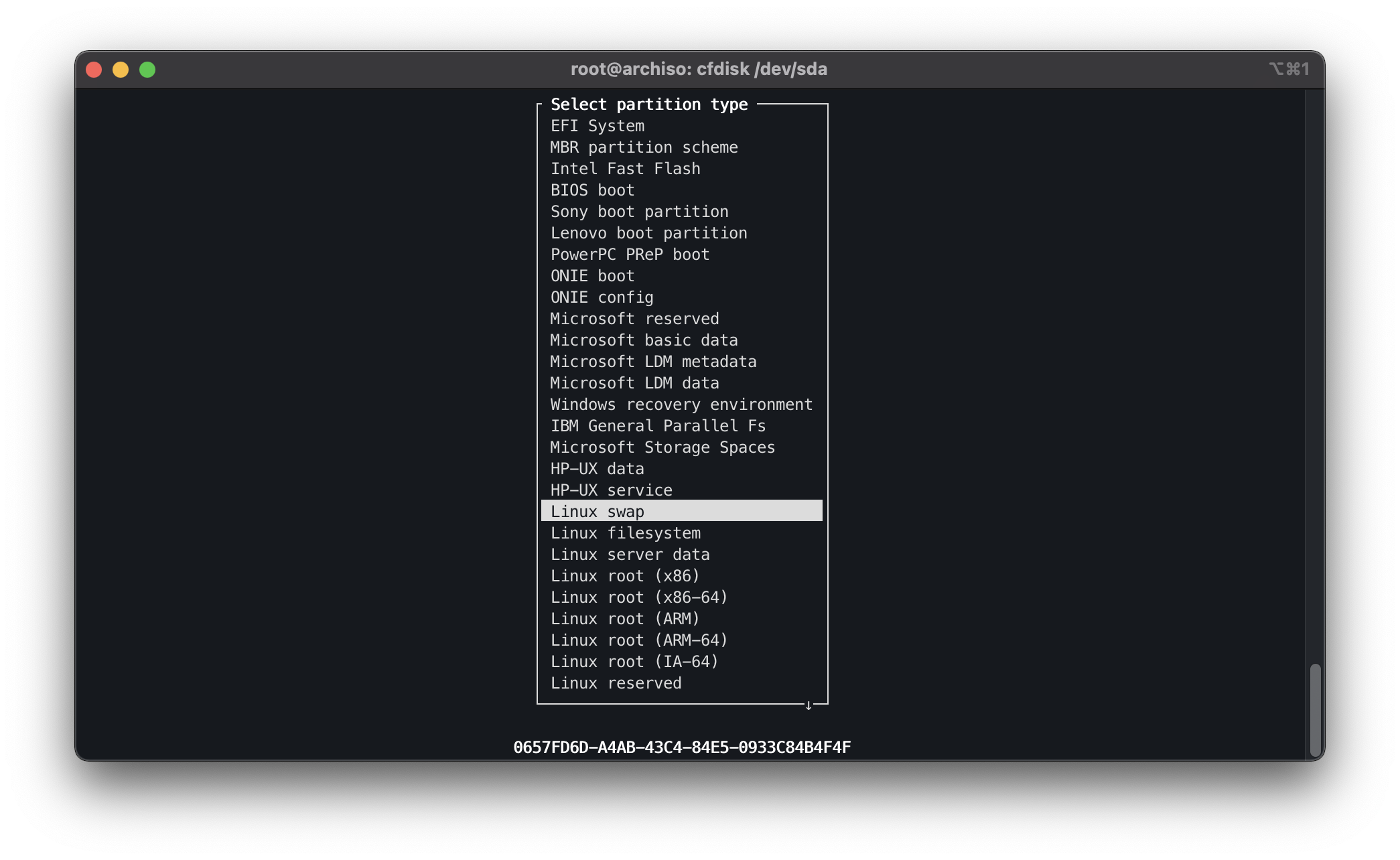The image size is (1400, 860).
Task: Select HP-UX data entry
Action: pos(598,469)
